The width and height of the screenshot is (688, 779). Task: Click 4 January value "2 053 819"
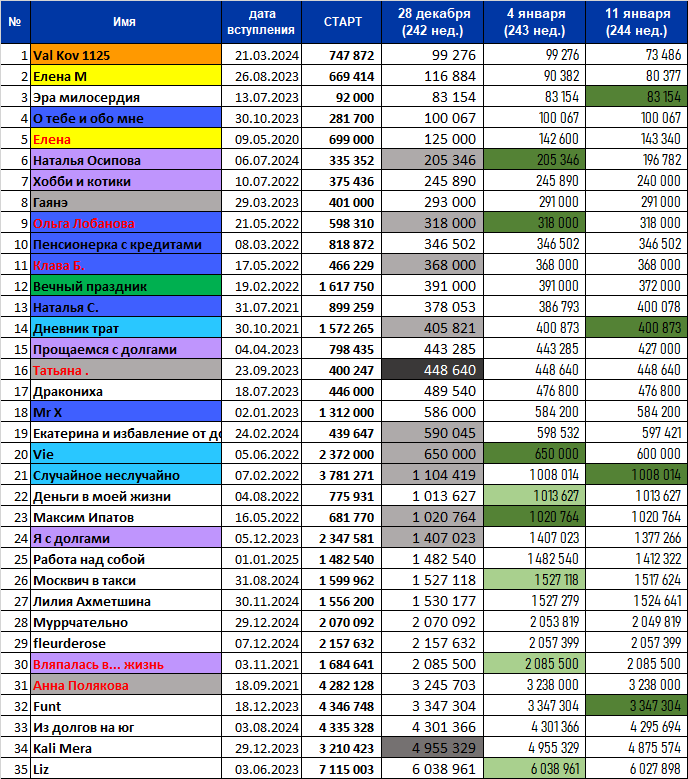[x=535, y=622]
